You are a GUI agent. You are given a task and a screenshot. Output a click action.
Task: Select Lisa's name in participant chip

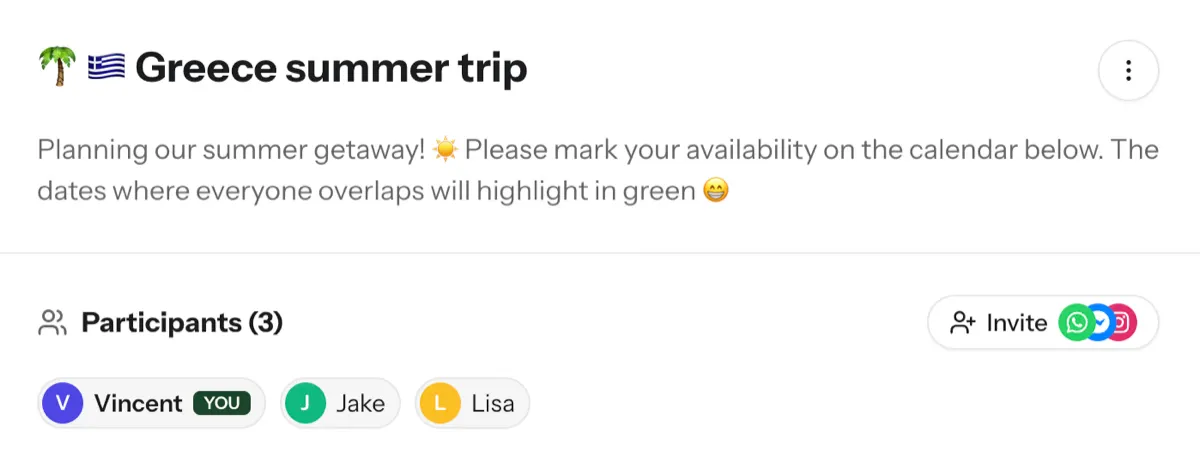coord(492,403)
